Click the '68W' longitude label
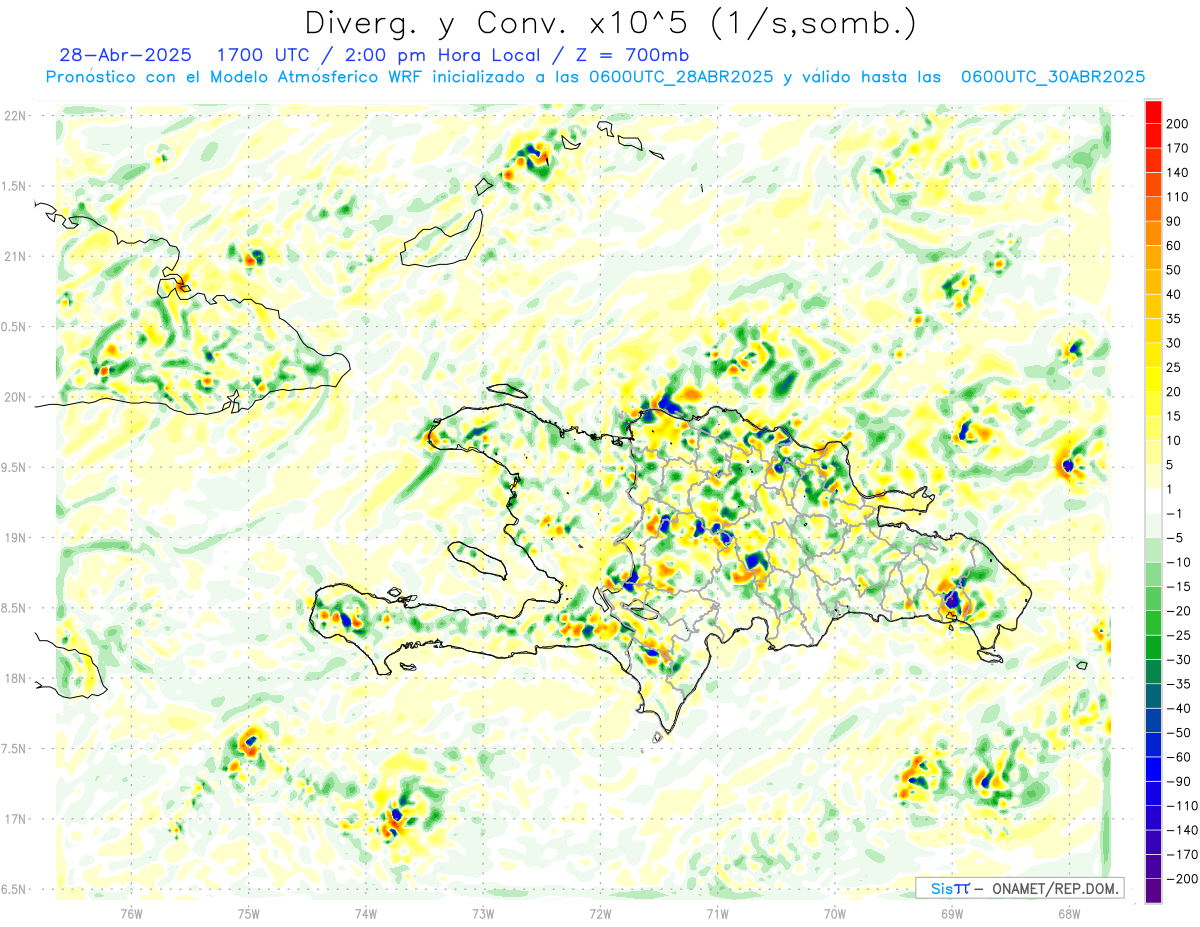This screenshot has height=927, width=1200. (1068, 913)
